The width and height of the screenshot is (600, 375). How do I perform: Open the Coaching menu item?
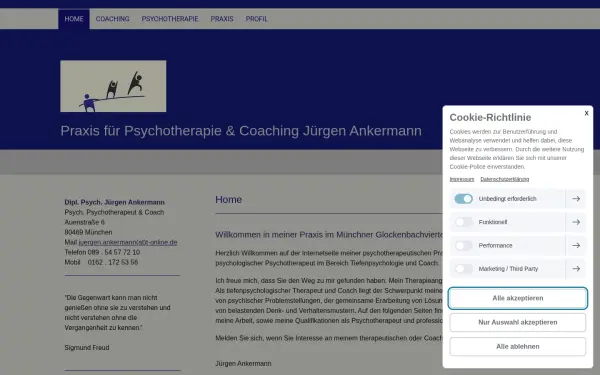pos(112,19)
